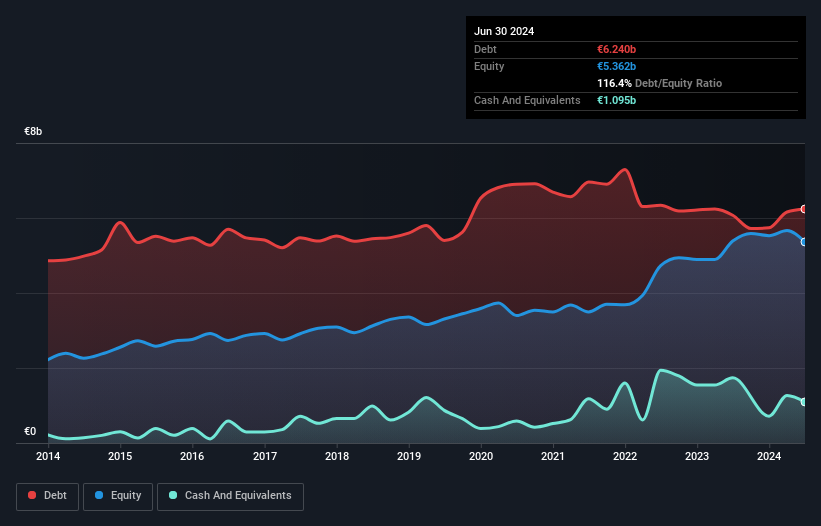Click the €6.240b debt value
This screenshot has height=526, width=821.
tap(616, 49)
